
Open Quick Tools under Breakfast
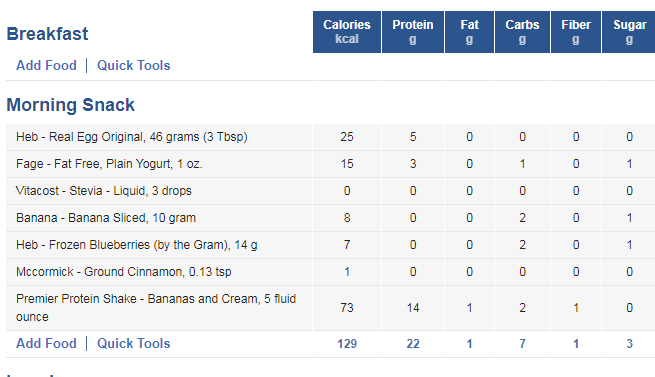[x=134, y=66]
